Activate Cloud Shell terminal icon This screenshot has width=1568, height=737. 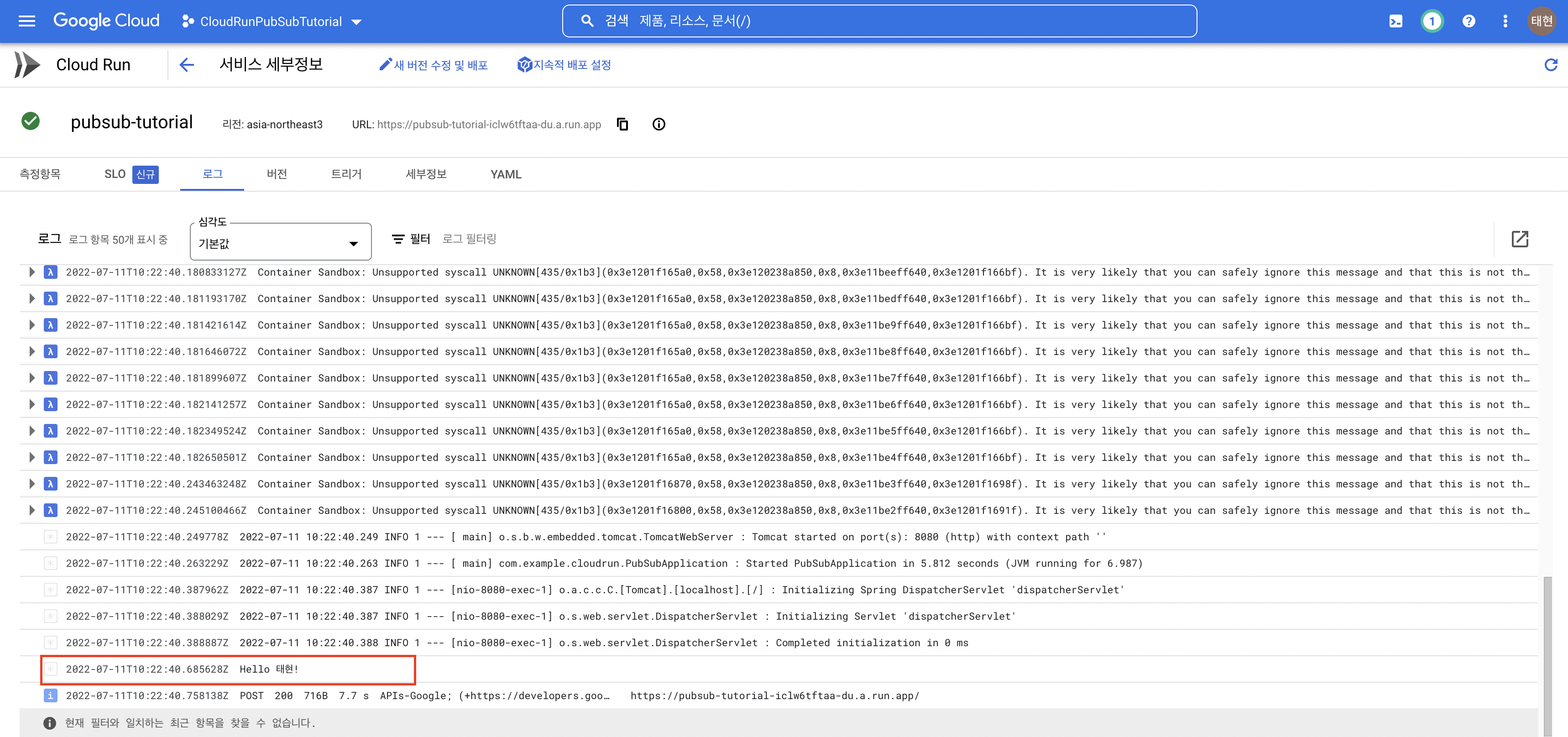[x=1395, y=21]
